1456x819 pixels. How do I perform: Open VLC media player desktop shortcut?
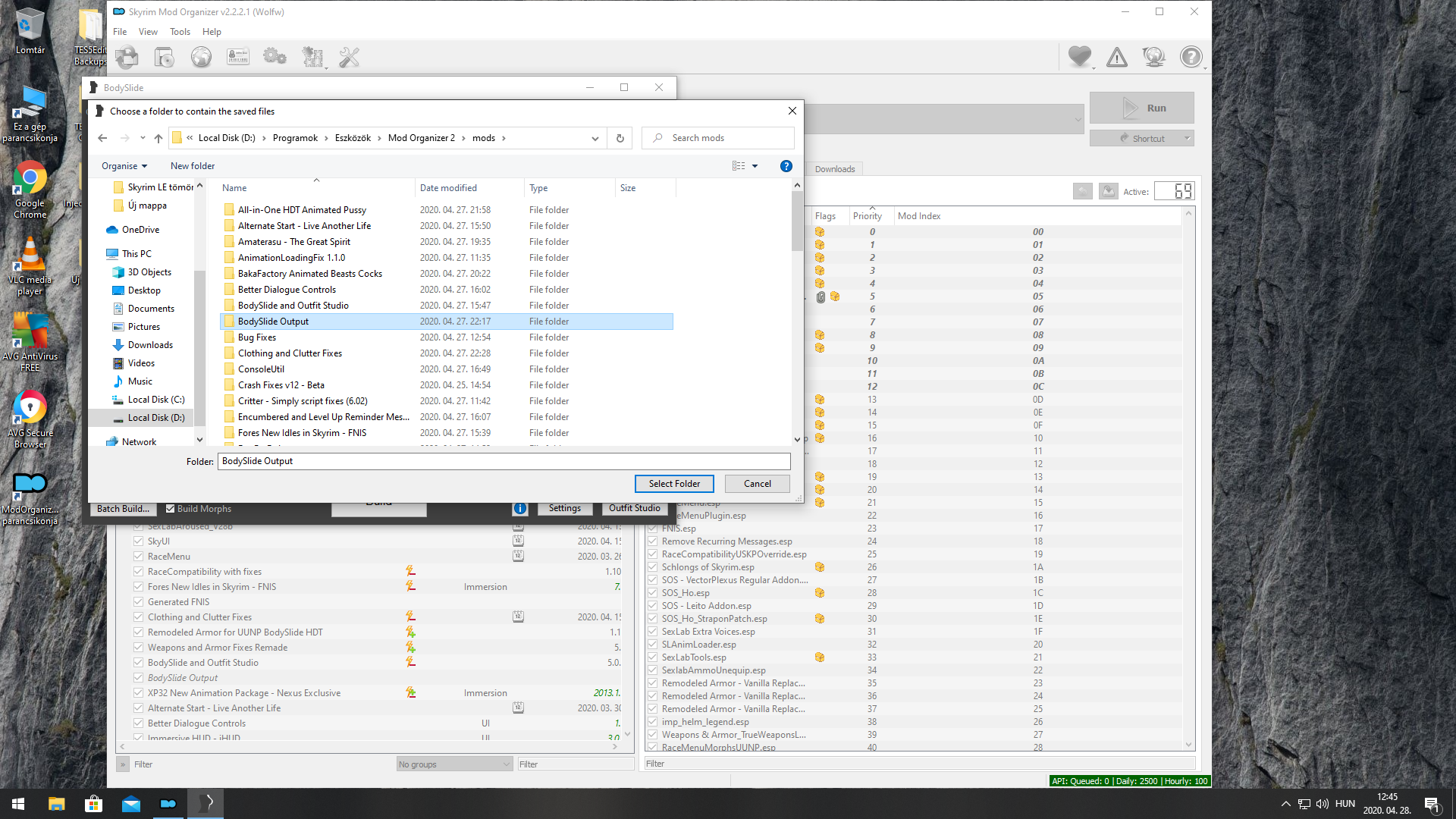pos(30,267)
